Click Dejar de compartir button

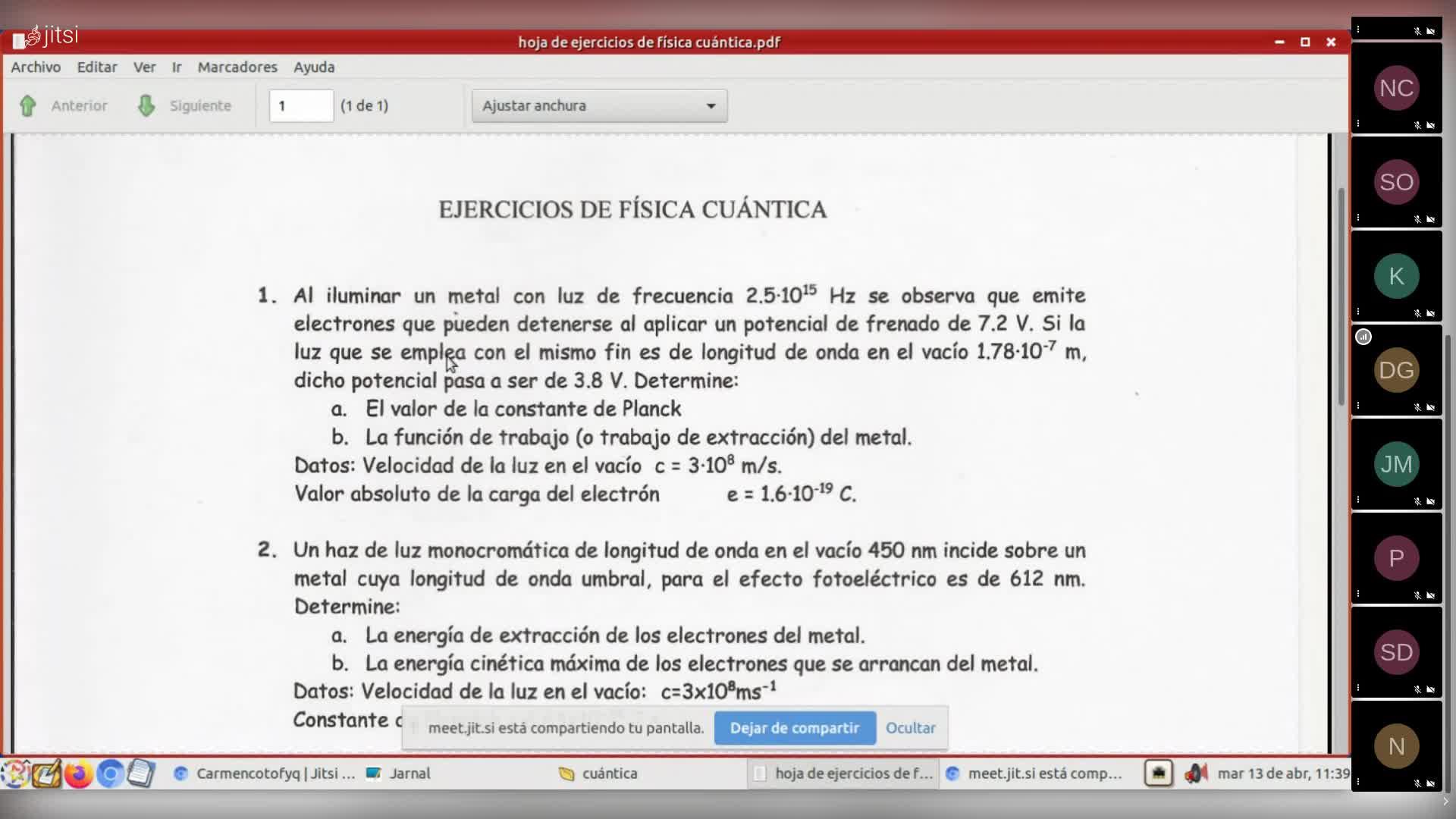coord(794,728)
